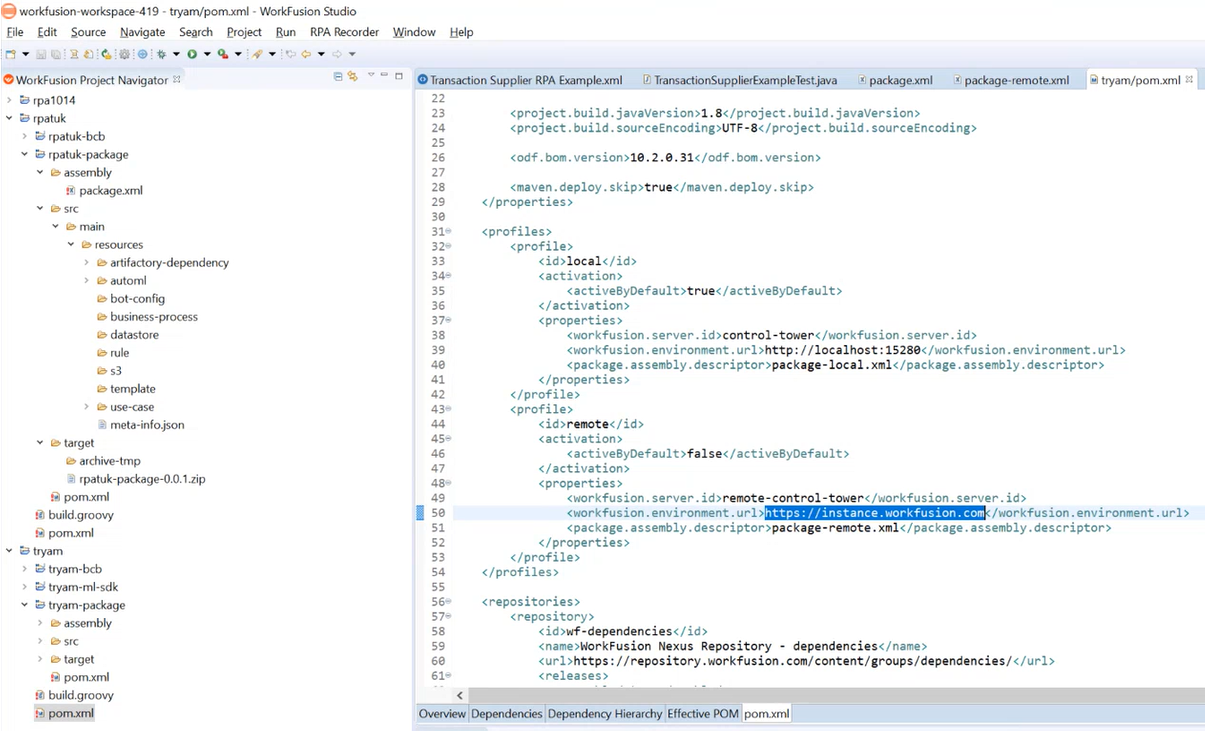Open the Source menu

tap(88, 32)
